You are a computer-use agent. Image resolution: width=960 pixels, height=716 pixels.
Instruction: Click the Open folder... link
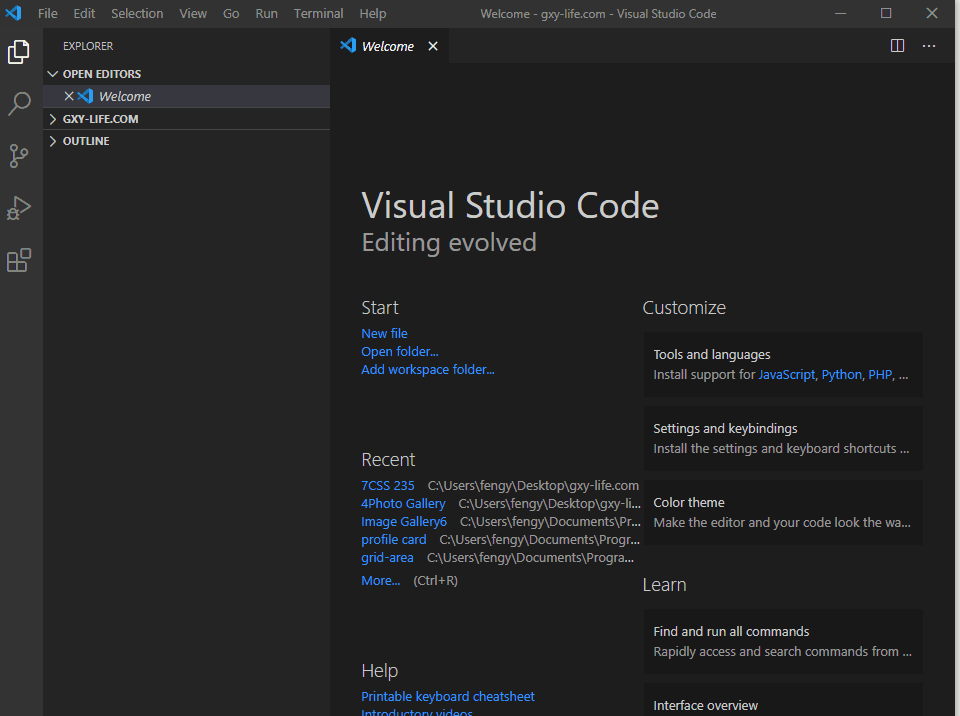[399, 352]
